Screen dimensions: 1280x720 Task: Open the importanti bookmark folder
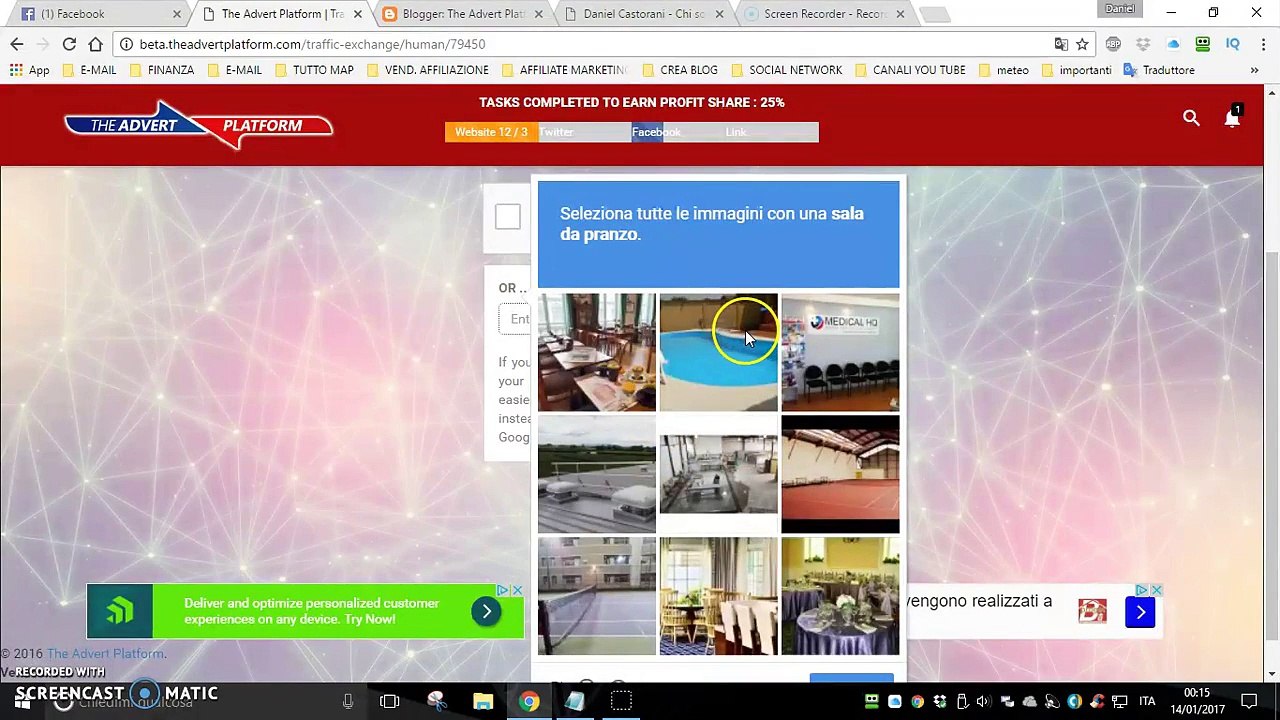[1076, 70]
